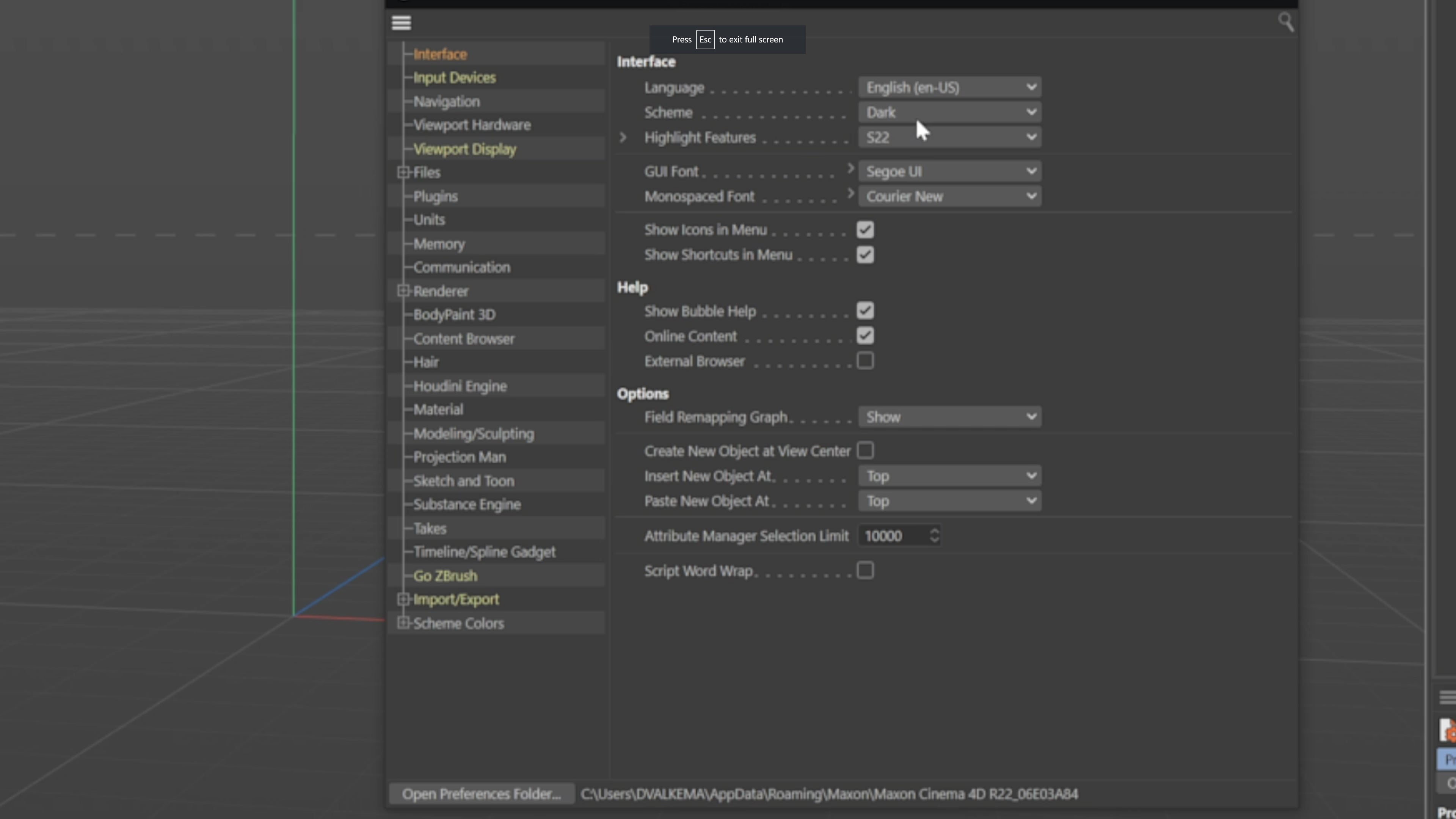Image resolution: width=1456 pixels, height=819 pixels.
Task: Open the hamburger menu at top left
Action: pos(401,22)
